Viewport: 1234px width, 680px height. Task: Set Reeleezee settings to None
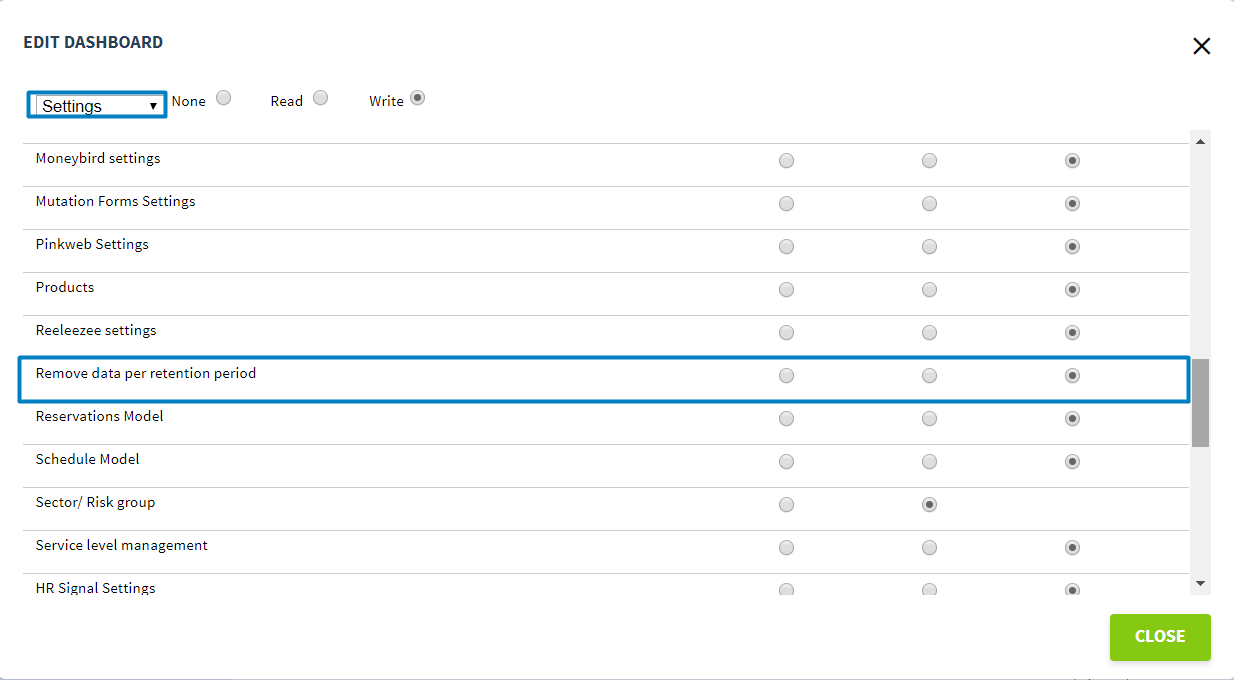(x=786, y=332)
